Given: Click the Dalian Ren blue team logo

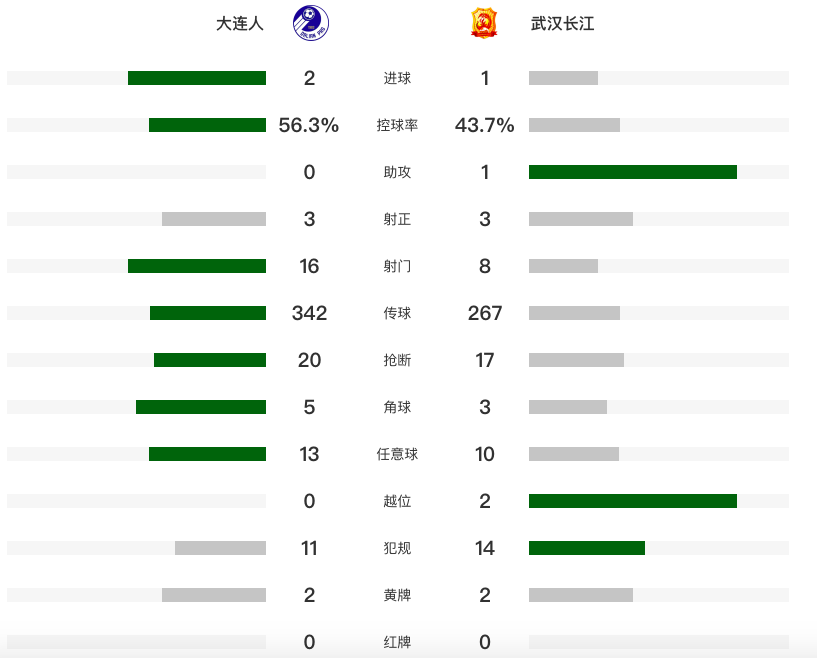Looking at the screenshot, I should 311,23.
